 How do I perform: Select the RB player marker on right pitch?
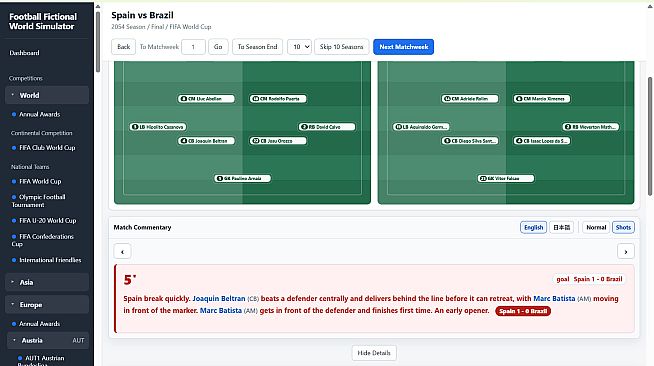click(x=591, y=127)
